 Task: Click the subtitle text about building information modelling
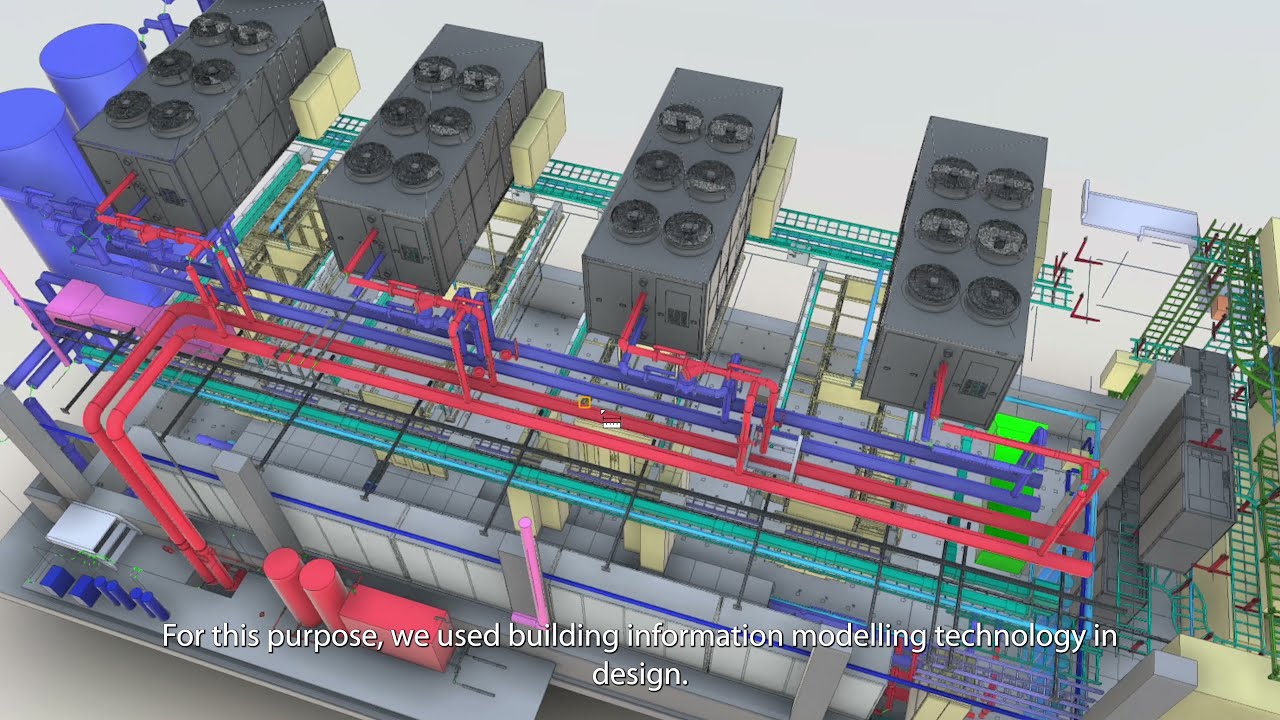pos(640,654)
